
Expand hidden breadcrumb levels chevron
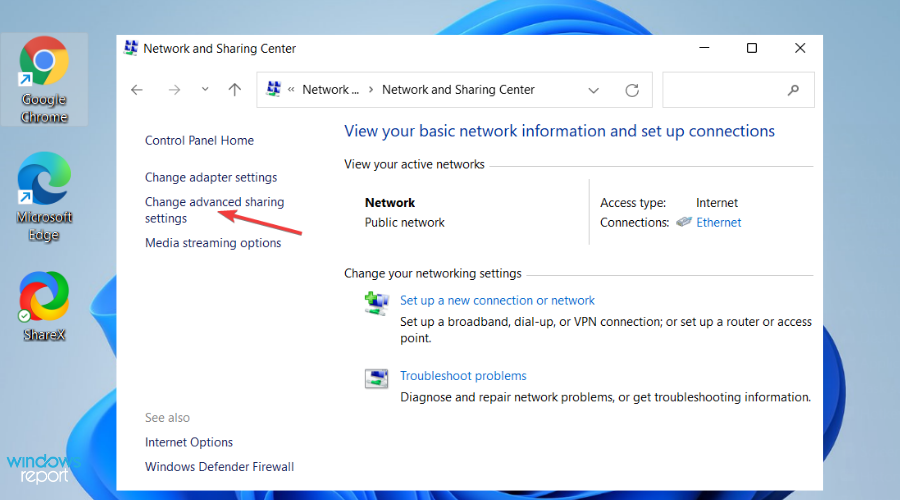(291, 90)
